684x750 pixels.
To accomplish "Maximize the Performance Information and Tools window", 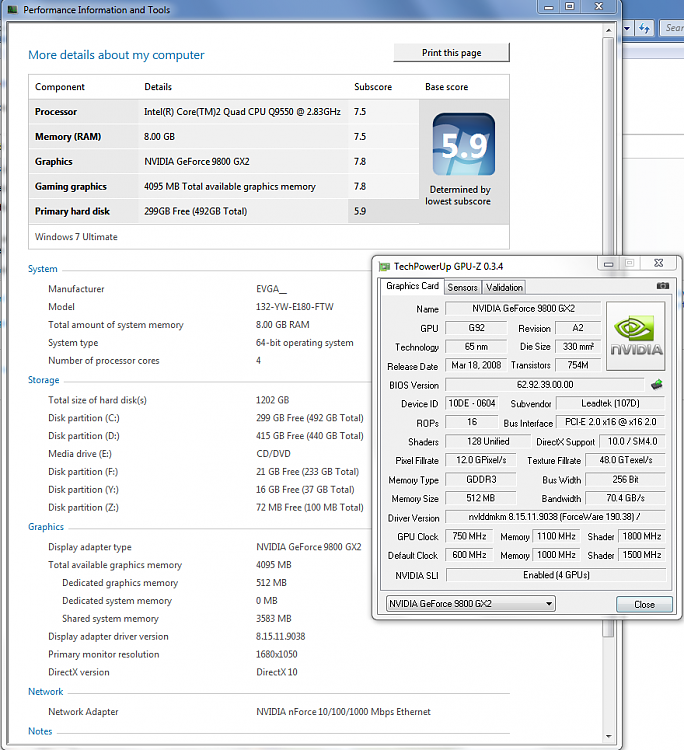I will pyautogui.click(x=570, y=6).
